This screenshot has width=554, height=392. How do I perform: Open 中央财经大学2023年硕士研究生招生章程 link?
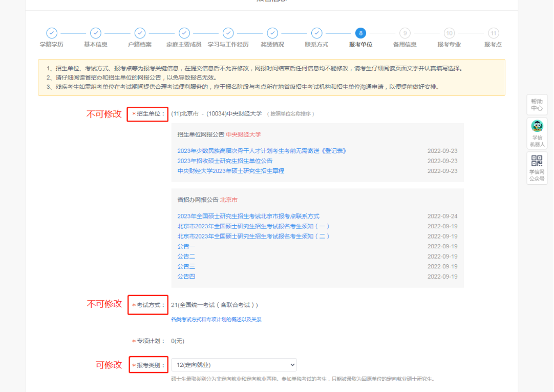tap(231, 171)
